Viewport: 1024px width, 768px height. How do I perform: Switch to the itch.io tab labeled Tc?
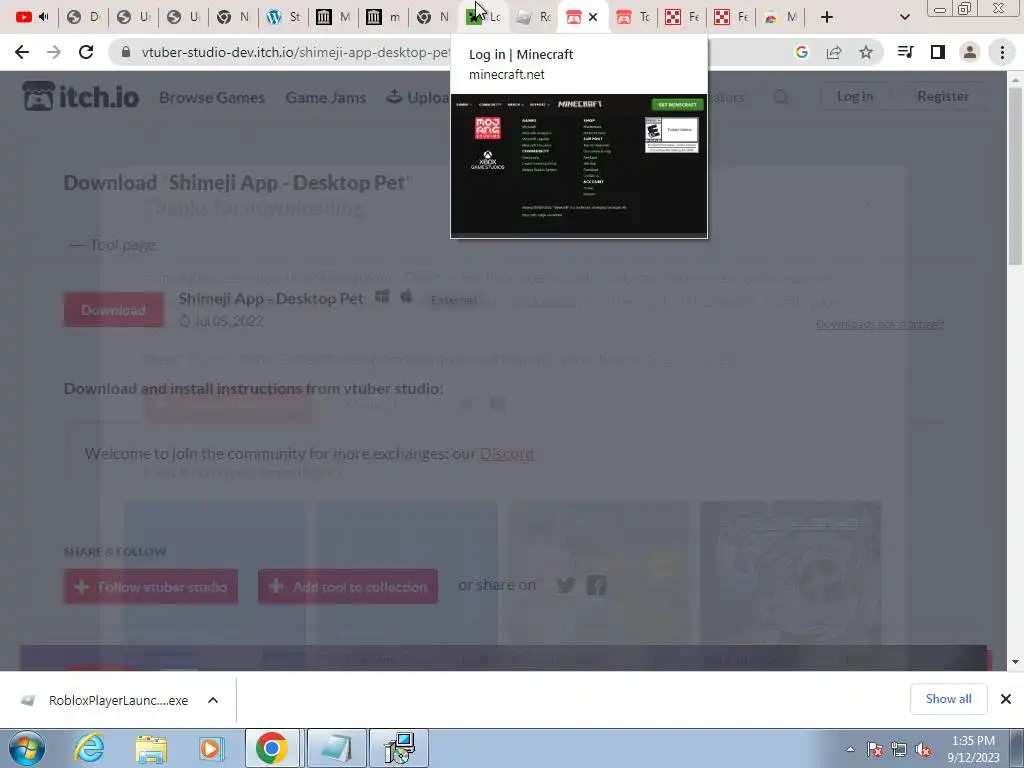(x=633, y=17)
